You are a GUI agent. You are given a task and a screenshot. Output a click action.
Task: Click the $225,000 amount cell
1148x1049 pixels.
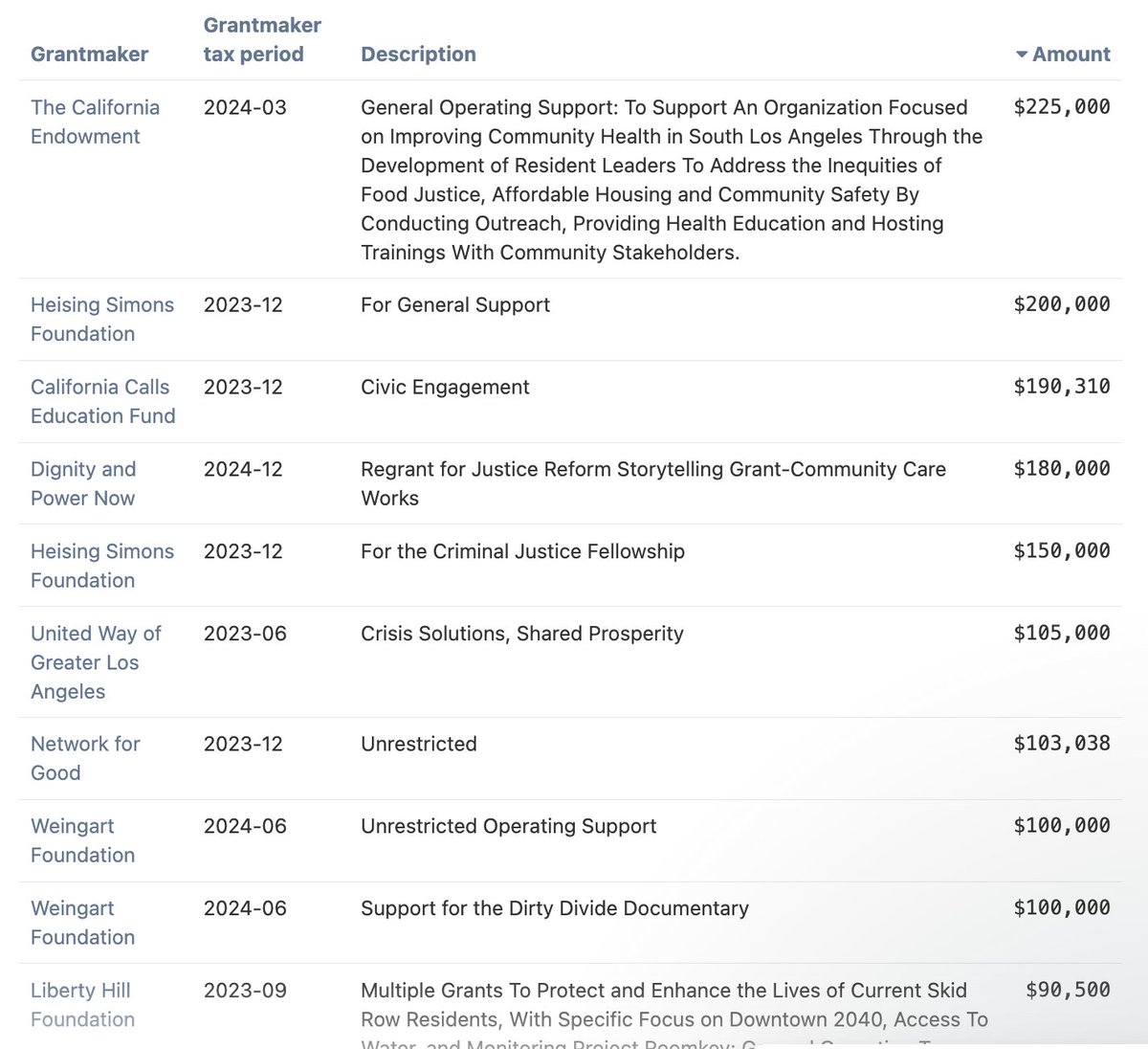[1061, 107]
